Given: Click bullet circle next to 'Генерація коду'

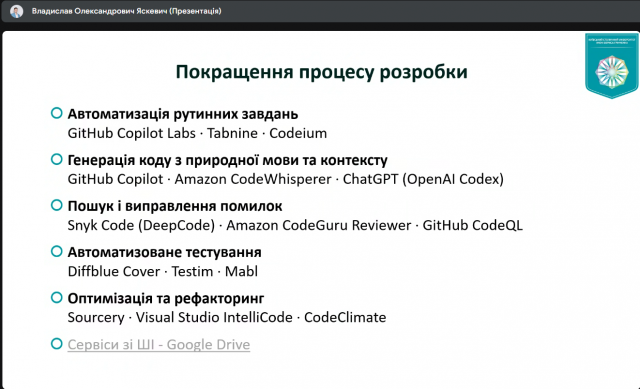Looking at the screenshot, I should click(x=57, y=159).
